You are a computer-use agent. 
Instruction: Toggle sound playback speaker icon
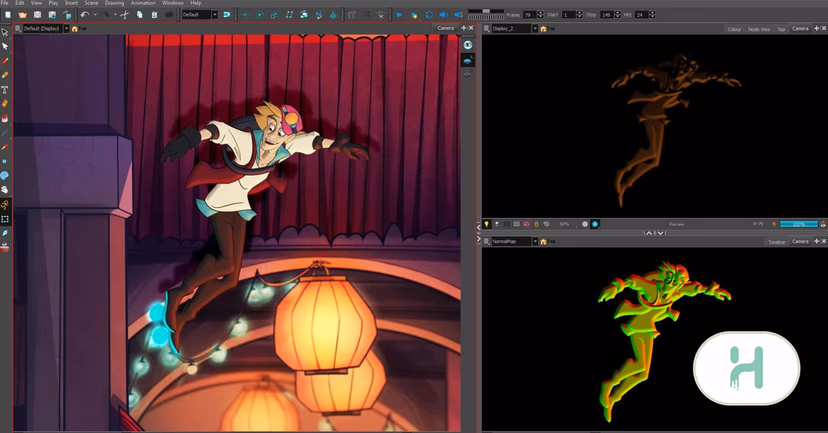coord(444,15)
